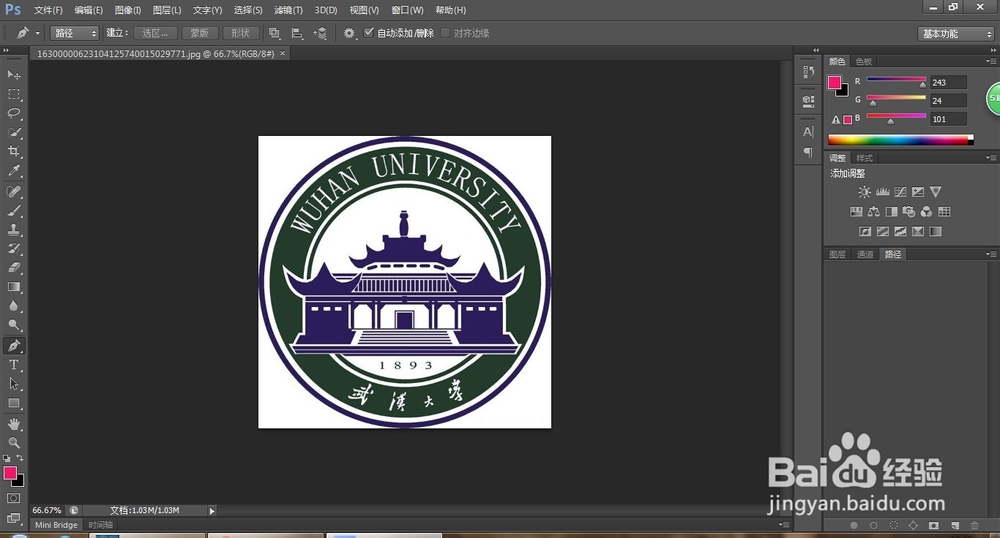Image resolution: width=1000 pixels, height=538 pixels.
Task: Open the 路径 mode dropdown
Action: 75,33
